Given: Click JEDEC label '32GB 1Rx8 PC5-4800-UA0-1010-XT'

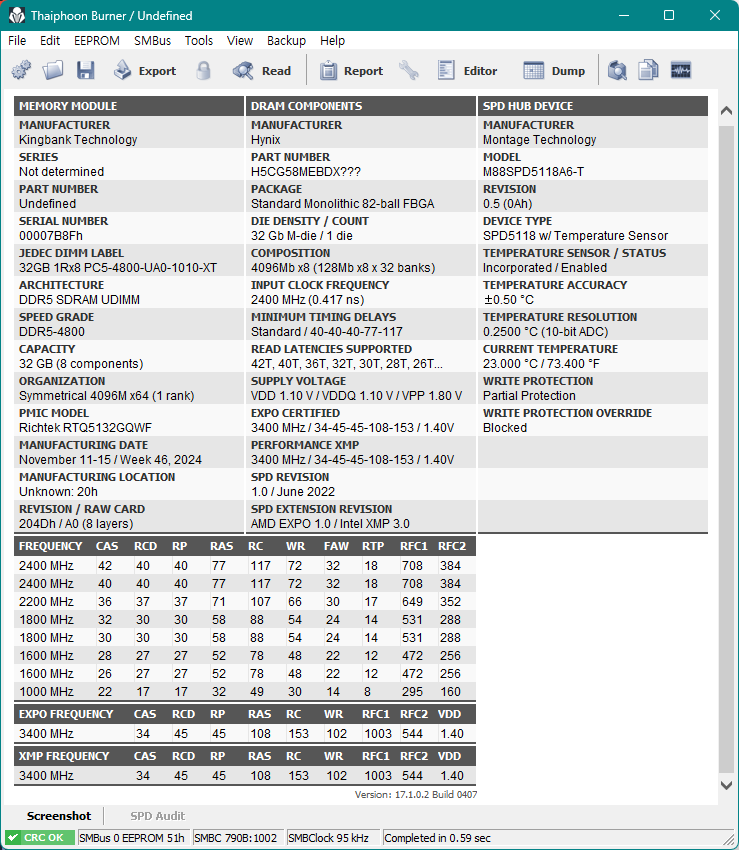Looking at the screenshot, I should click(118, 268).
